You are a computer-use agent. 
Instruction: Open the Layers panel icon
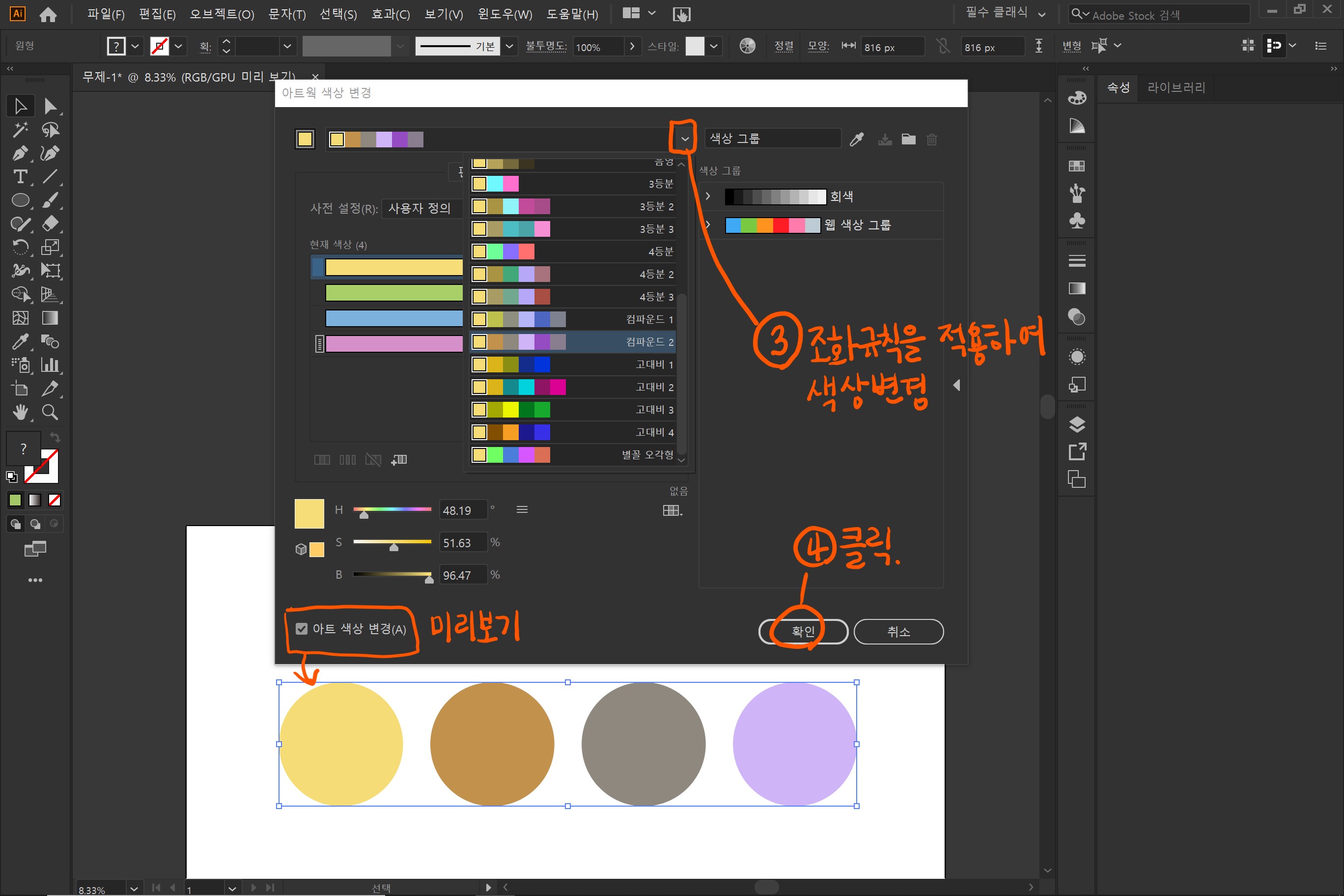coord(1077,424)
